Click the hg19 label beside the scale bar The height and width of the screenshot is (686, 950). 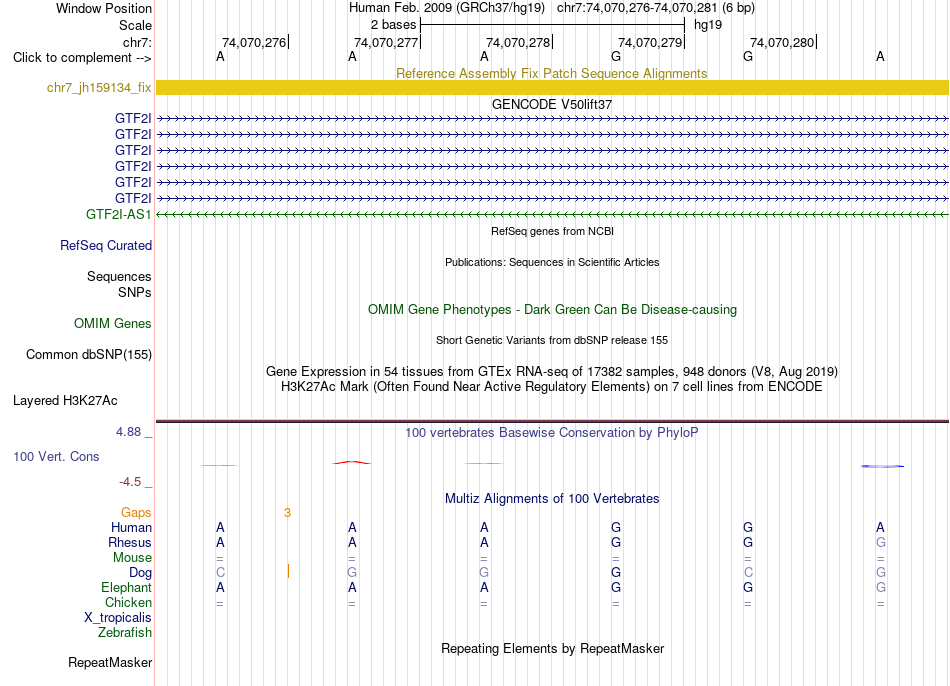click(708, 25)
